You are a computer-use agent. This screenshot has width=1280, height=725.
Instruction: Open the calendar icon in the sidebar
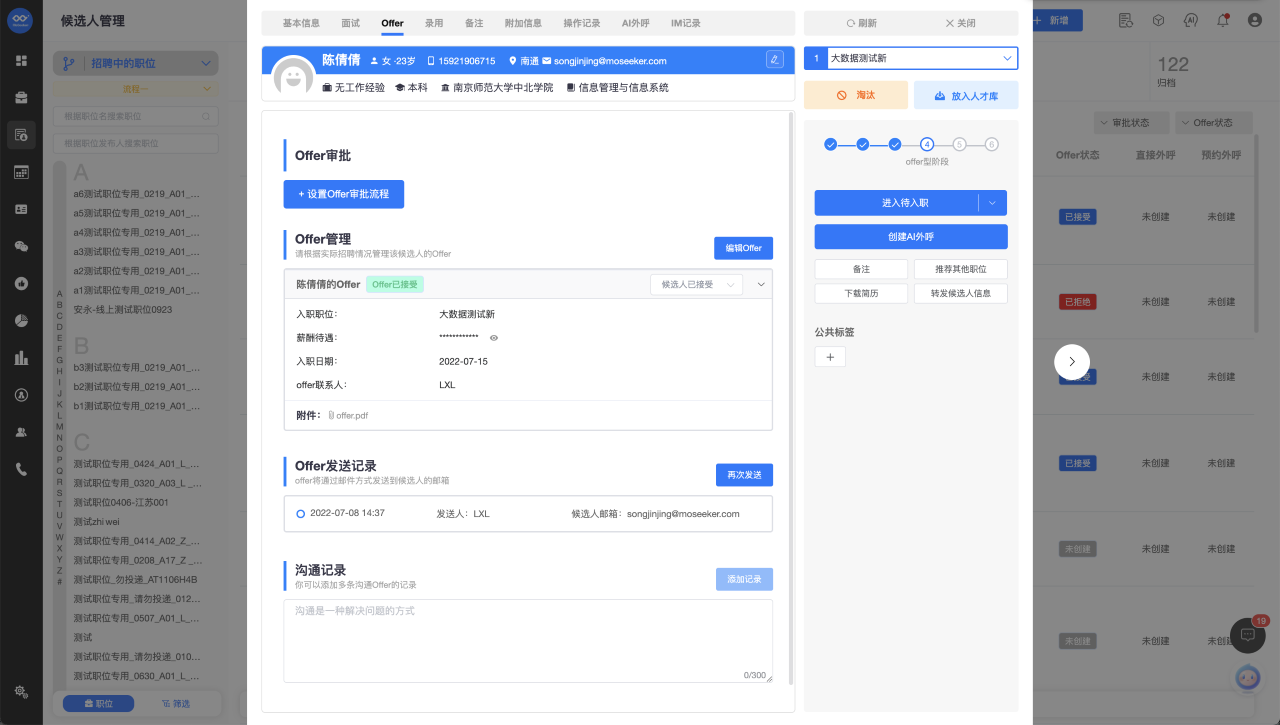click(21, 172)
